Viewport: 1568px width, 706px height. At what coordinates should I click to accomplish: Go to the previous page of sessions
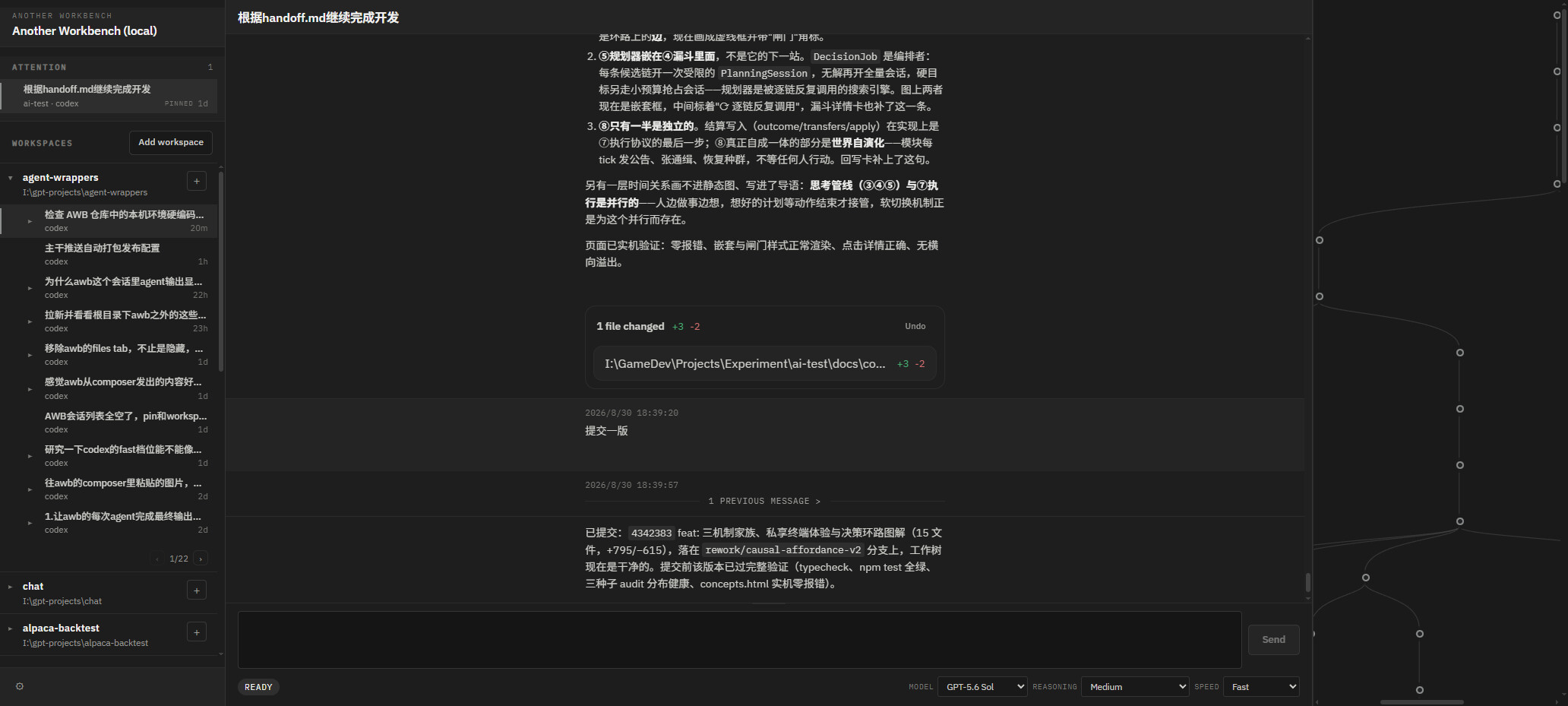click(157, 559)
